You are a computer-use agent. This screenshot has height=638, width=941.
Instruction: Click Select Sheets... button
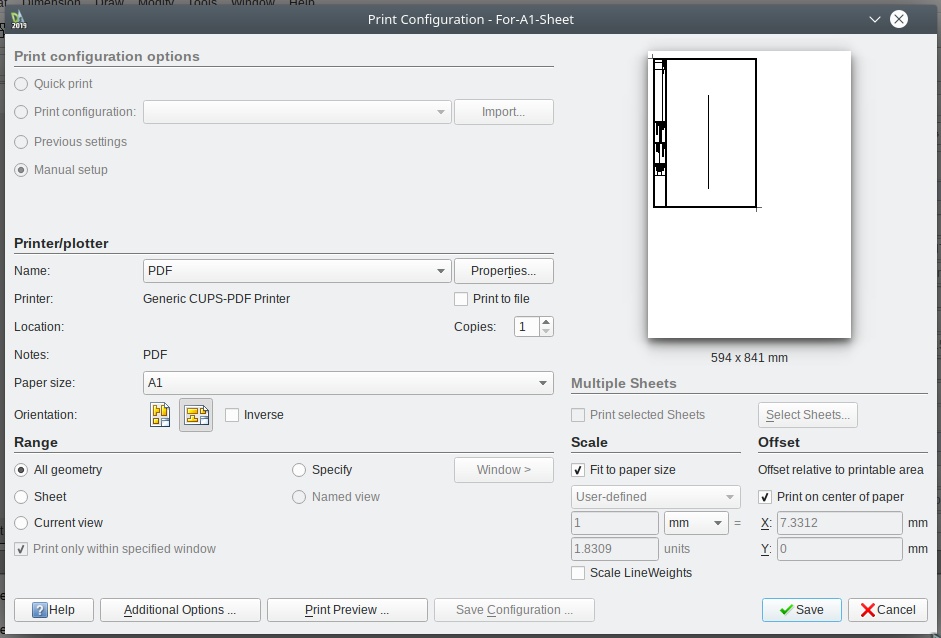point(808,415)
